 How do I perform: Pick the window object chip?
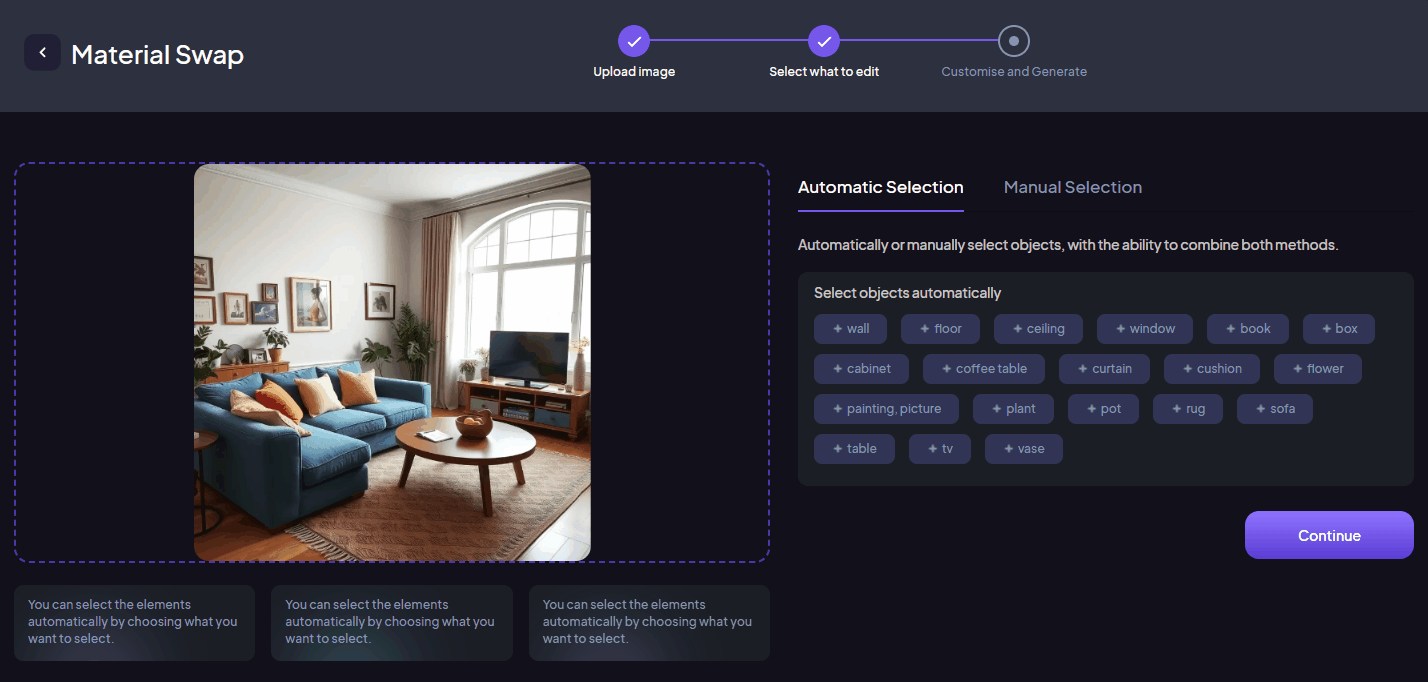tap(1144, 329)
